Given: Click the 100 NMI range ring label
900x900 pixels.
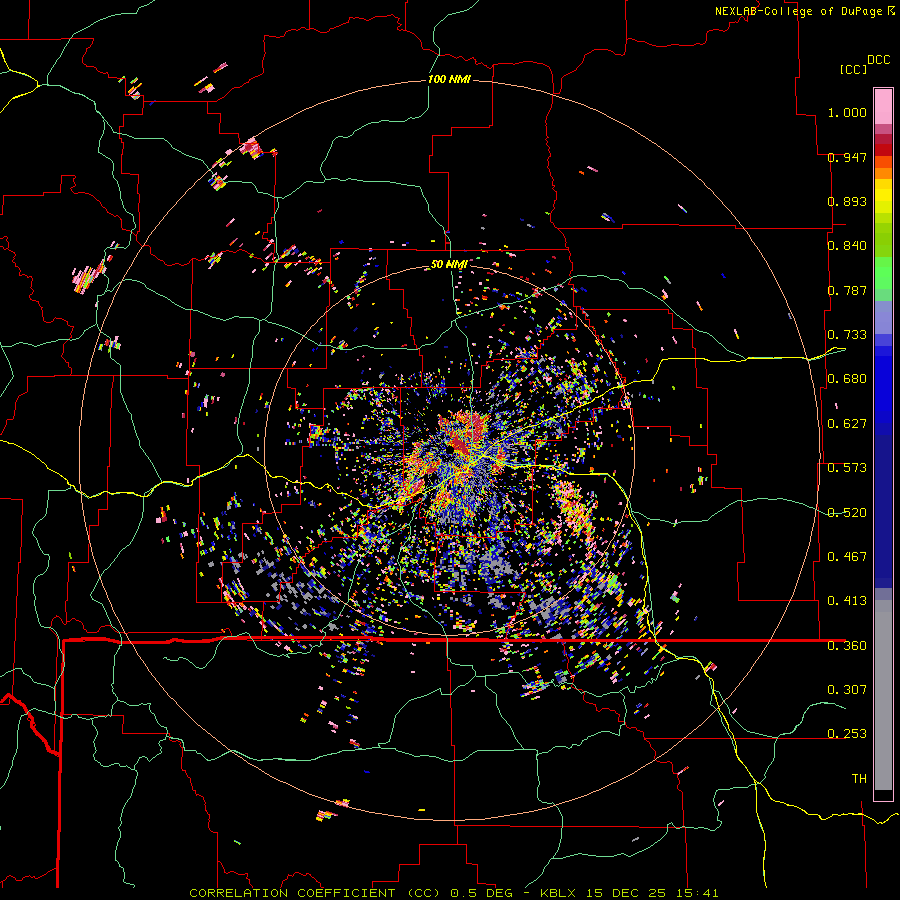Looking at the screenshot, I should tap(449, 79).
